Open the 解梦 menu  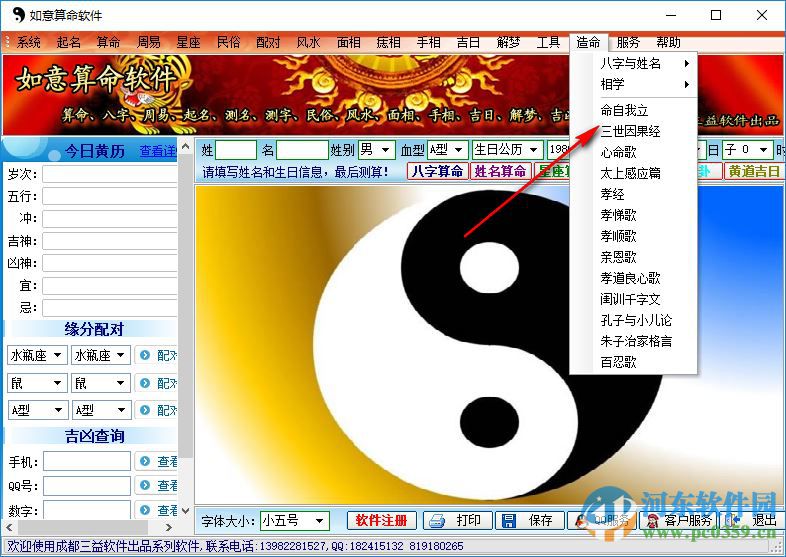pyautogui.click(x=508, y=42)
